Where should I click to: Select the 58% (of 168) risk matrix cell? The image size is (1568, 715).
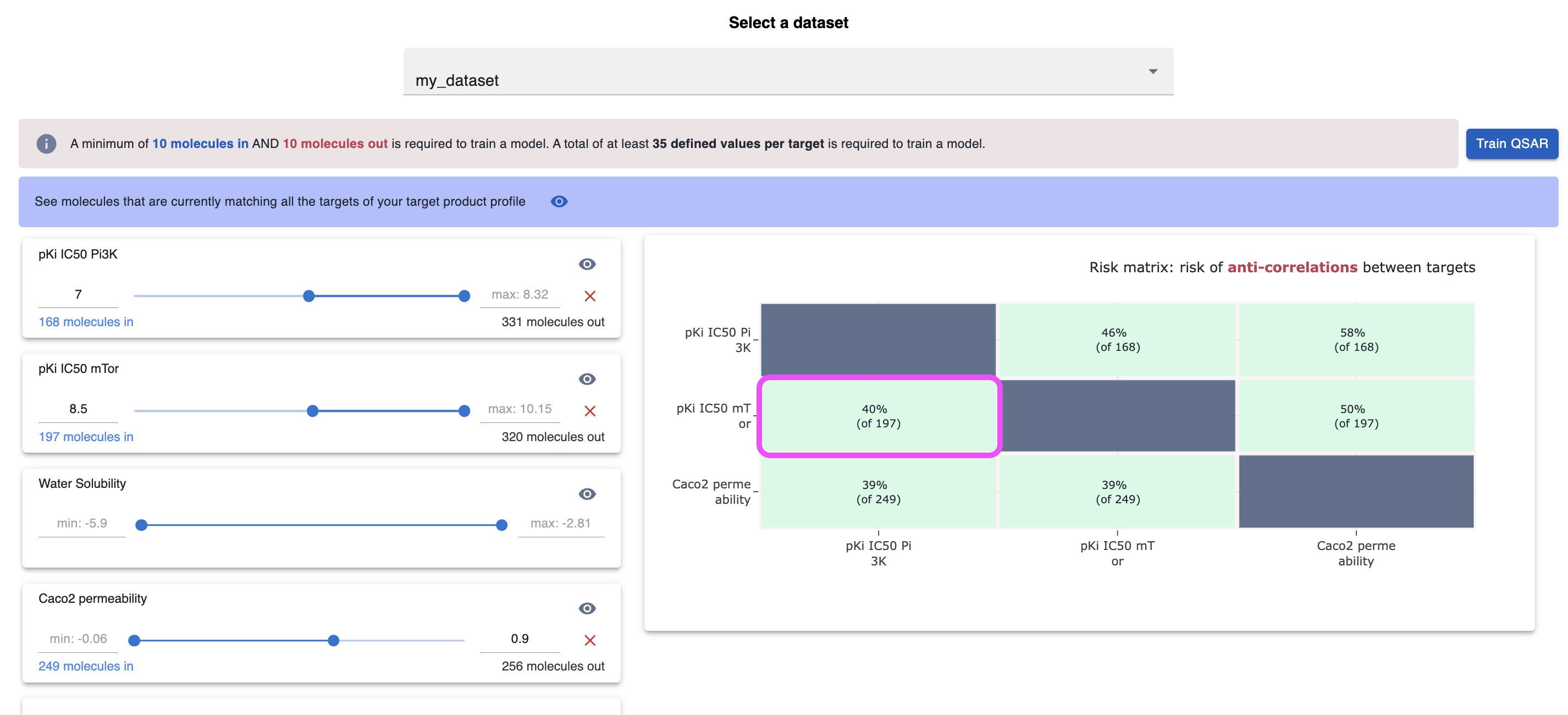(1356, 340)
